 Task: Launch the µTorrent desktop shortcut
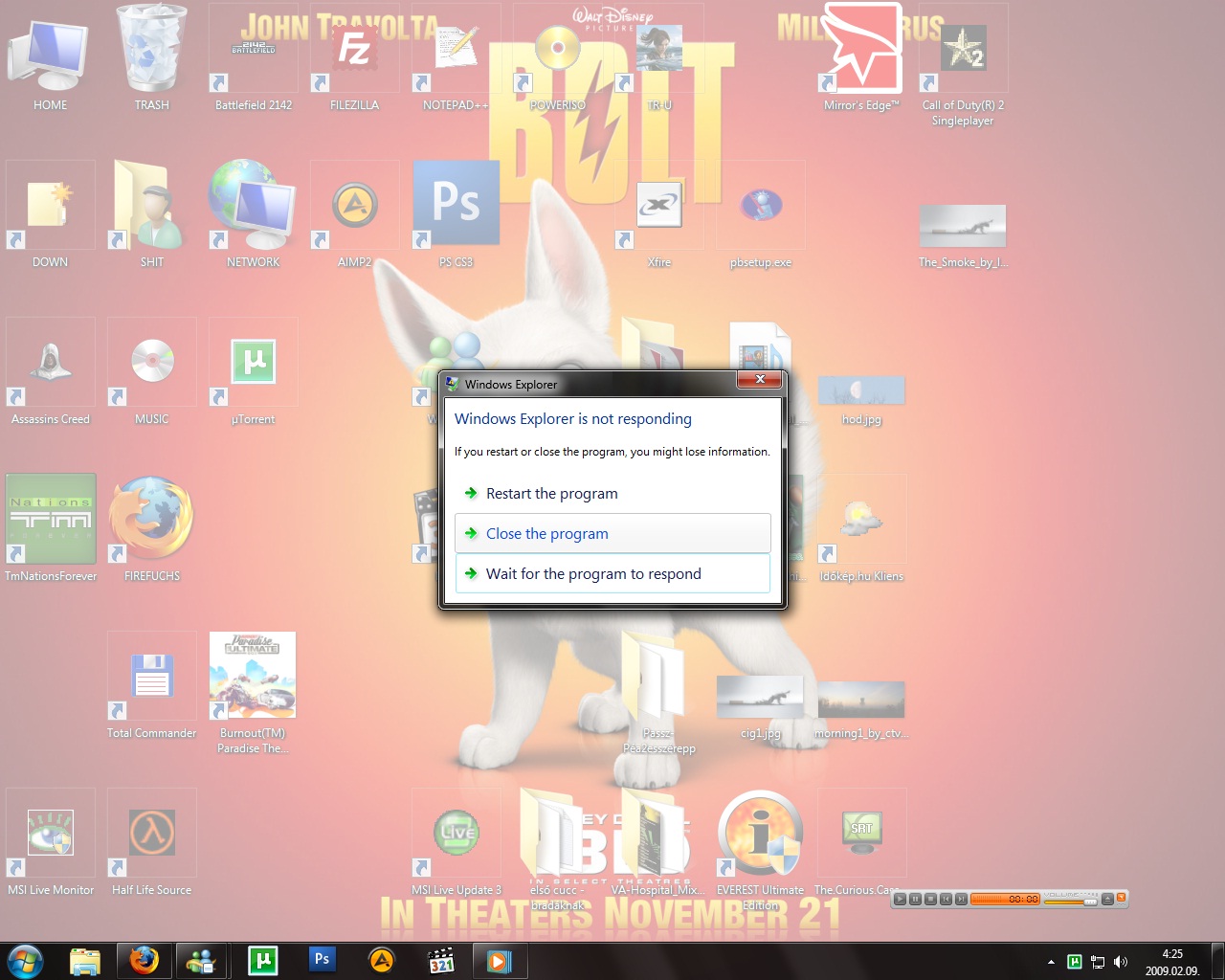[253, 373]
